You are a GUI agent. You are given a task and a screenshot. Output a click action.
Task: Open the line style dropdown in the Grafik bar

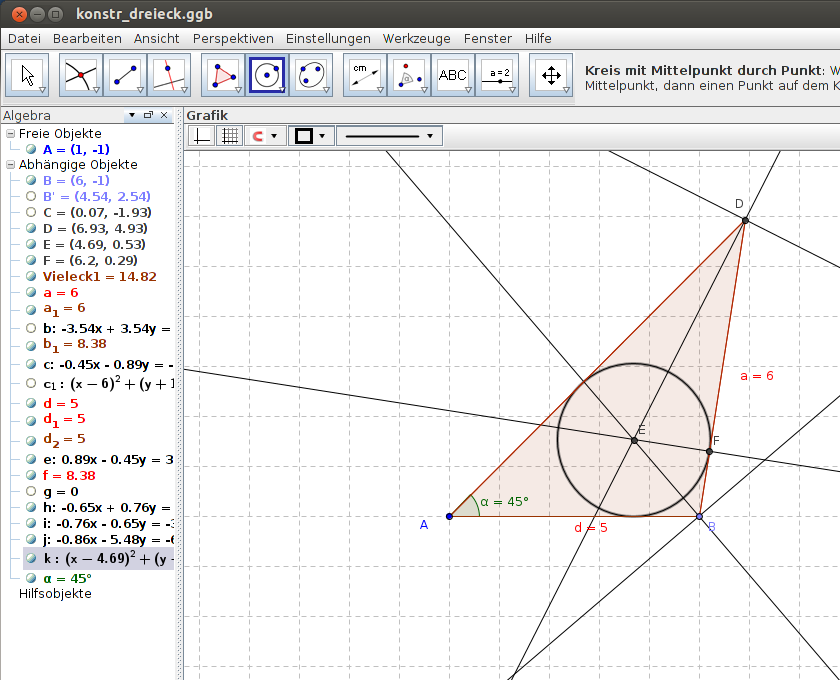pyautogui.click(x=430, y=135)
